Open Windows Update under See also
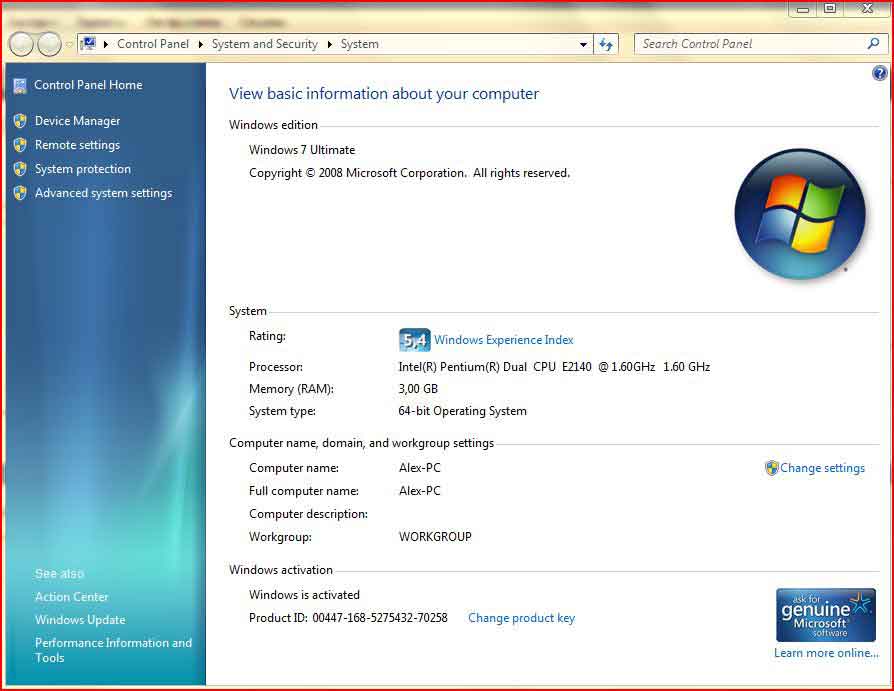The image size is (894, 691). pyautogui.click(x=80, y=620)
